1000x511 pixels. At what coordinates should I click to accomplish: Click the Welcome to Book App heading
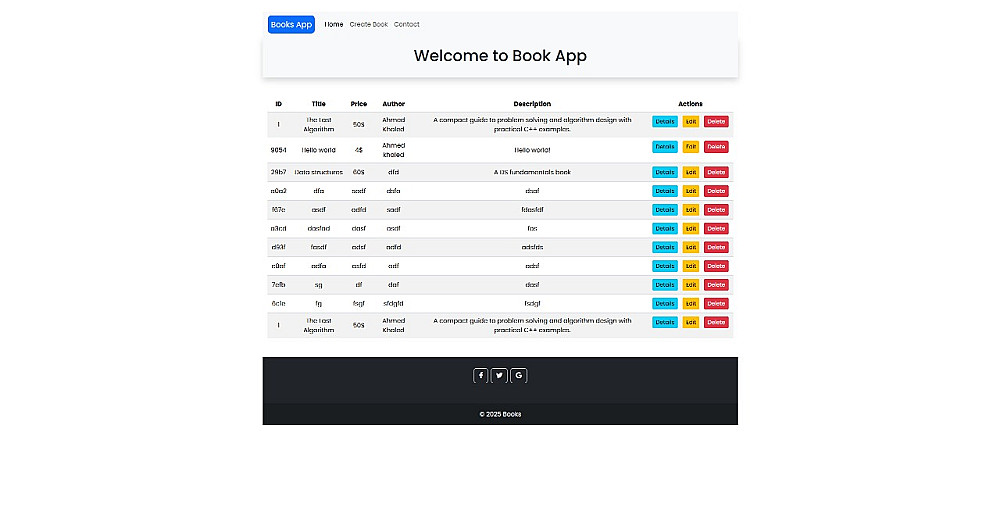pos(500,56)
